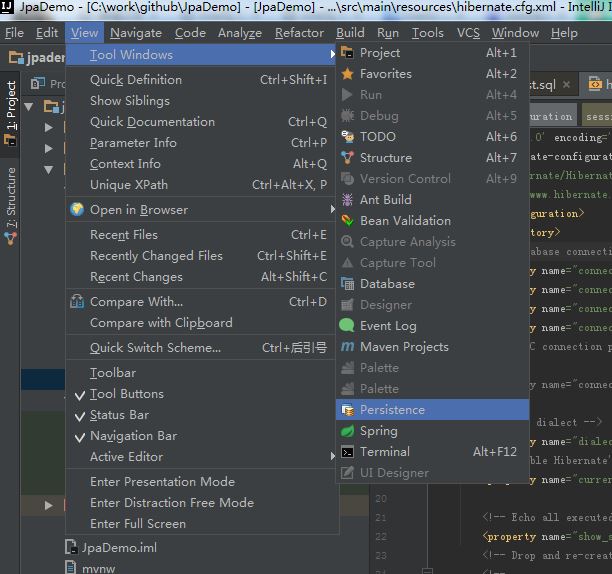612x574 pixels.
Task: Click the Terminal icon in submenu
Action: click(347, 452)
